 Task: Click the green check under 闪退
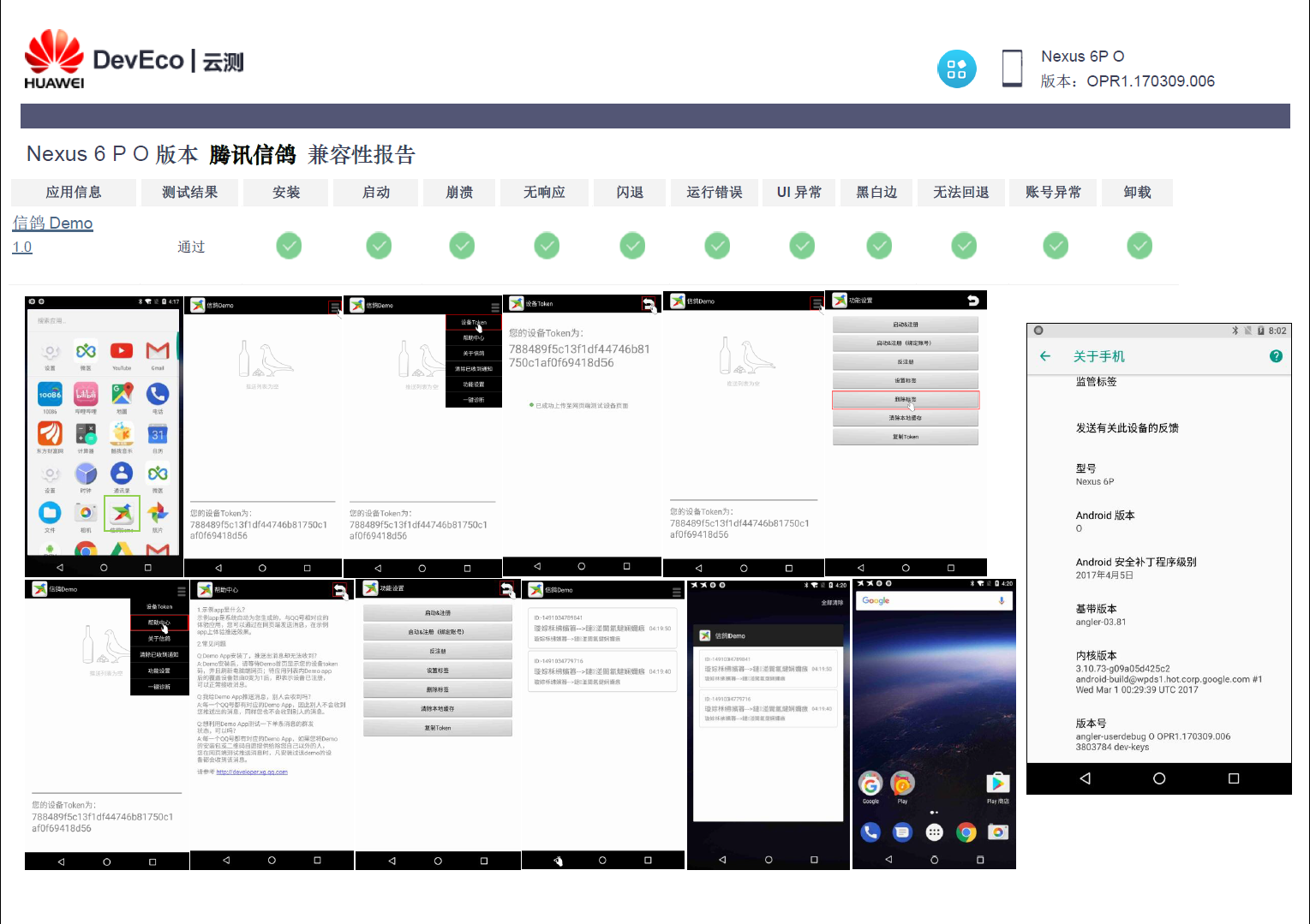(632, 246)
